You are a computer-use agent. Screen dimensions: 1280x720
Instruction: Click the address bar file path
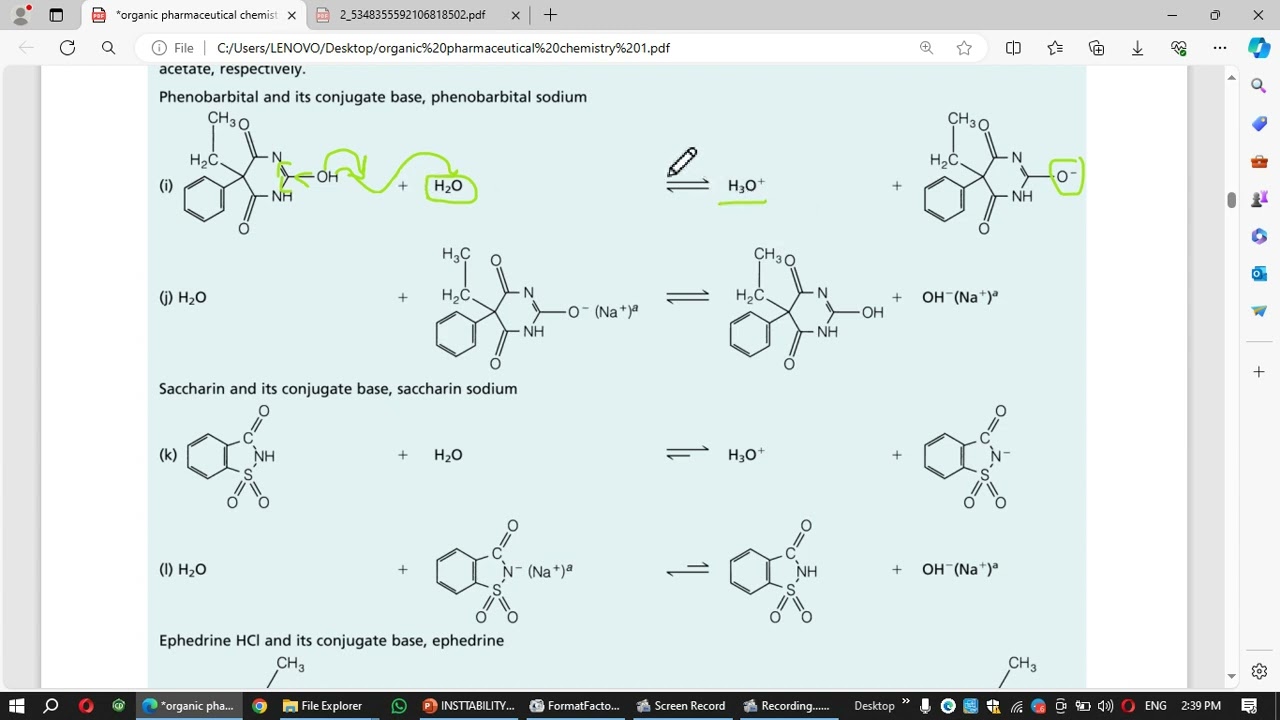pos(443,48)
